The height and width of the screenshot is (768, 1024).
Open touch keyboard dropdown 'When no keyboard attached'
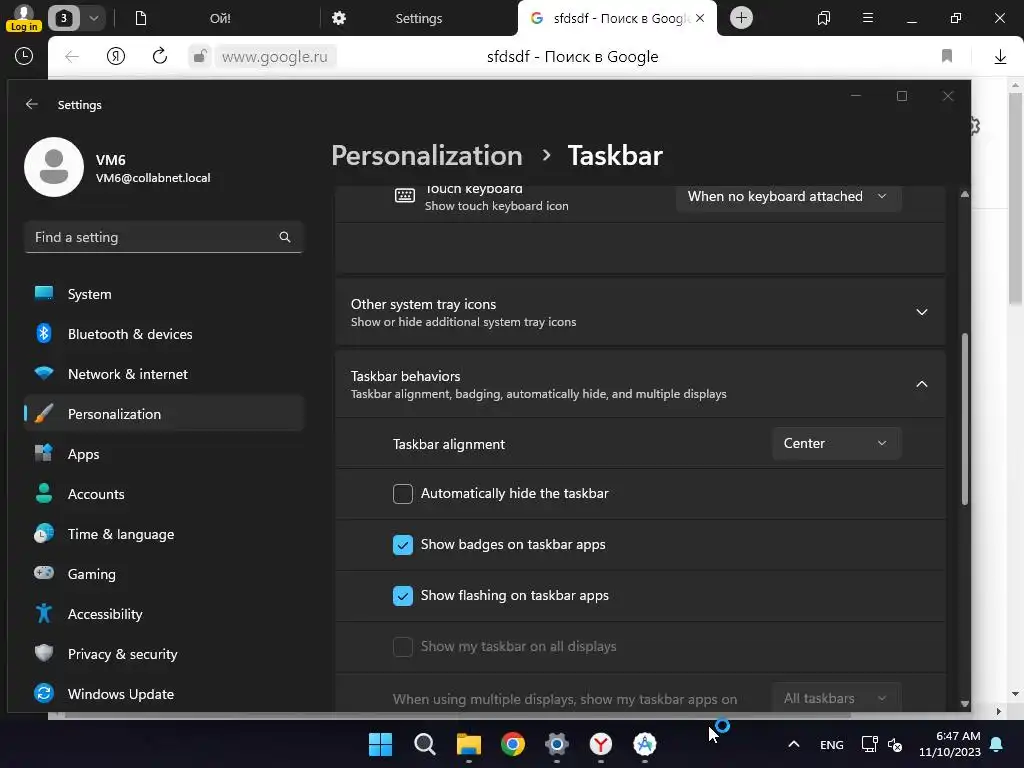(788, 197)
